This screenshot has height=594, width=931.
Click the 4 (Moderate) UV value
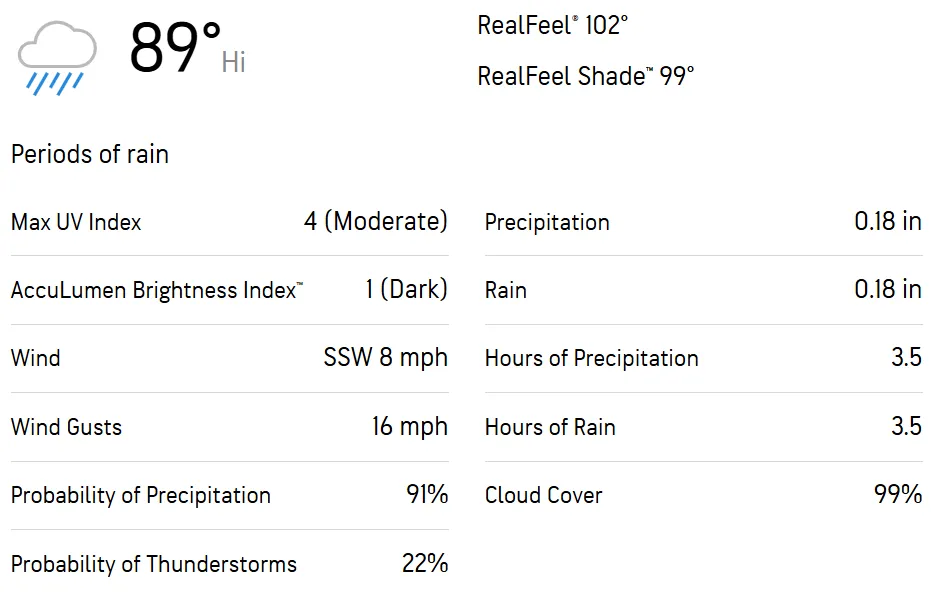point(375,221)
